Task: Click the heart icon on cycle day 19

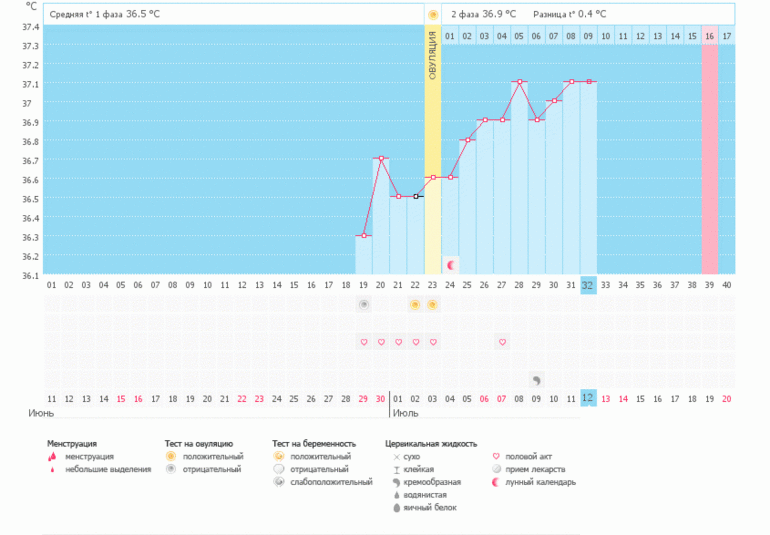Action: click(x=364, y=342)
